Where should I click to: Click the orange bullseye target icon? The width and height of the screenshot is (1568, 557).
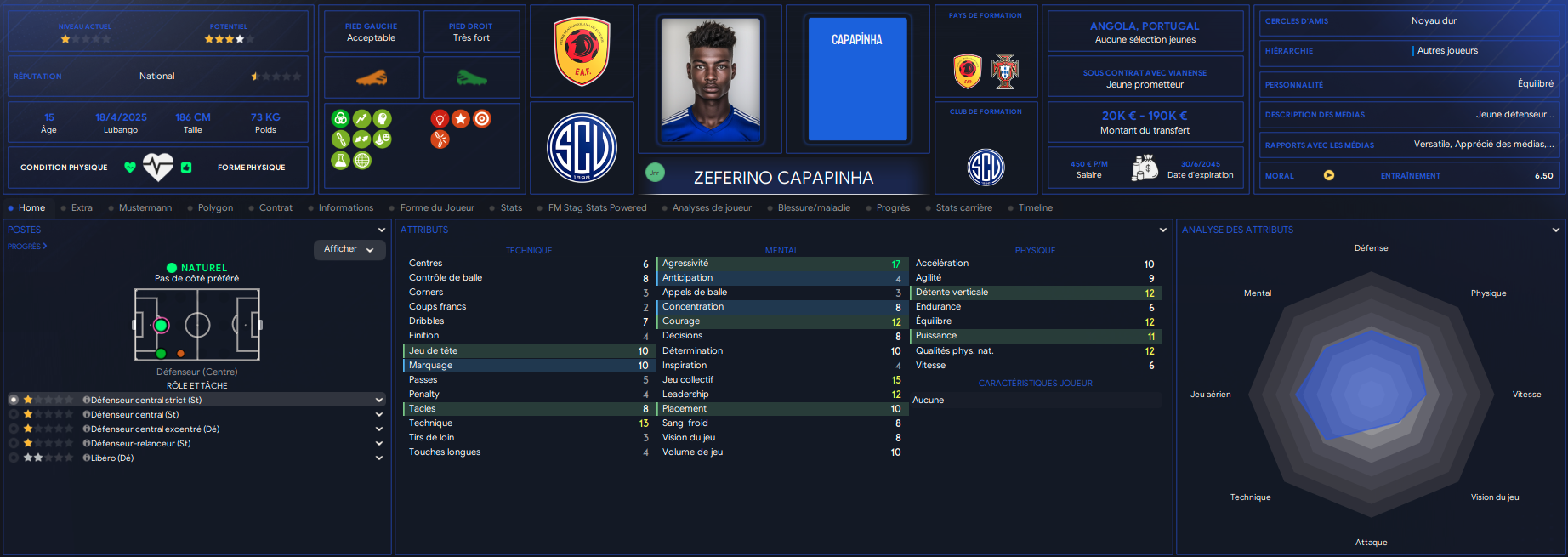coord(482,119)
